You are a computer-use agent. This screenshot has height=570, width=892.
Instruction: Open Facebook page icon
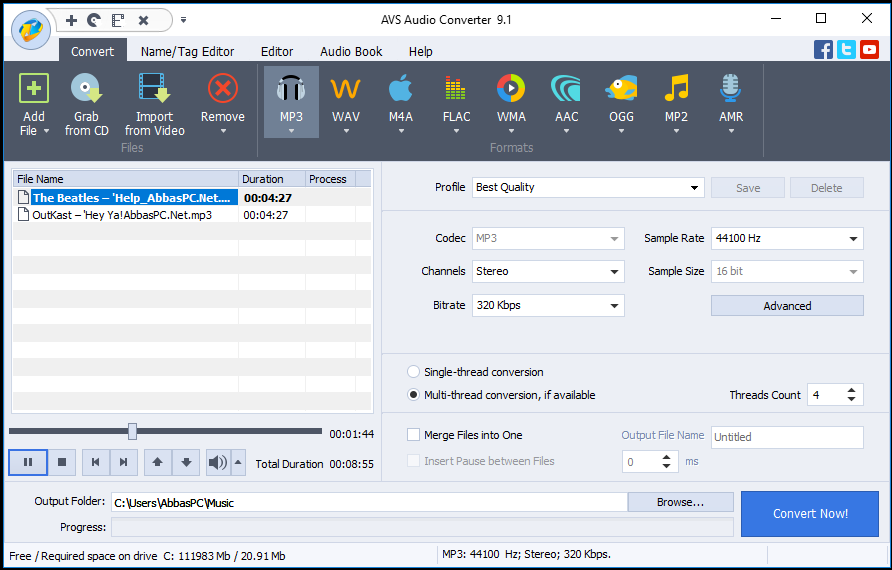coord(823,49)
